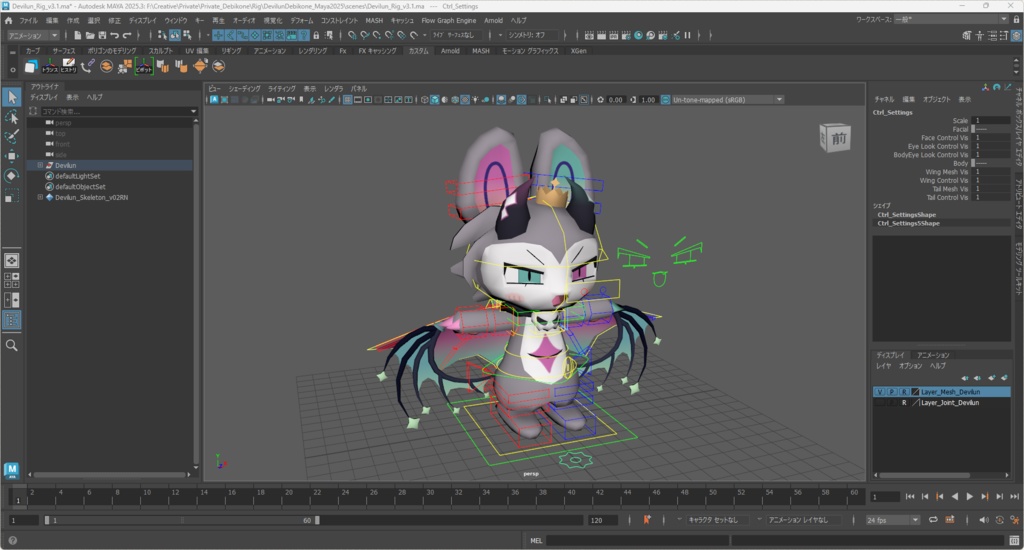Switch to the リギング shelf tab
Image resolution: width=1024 pixels, height=550 pixels.
pyautogui.click(x=231, y=50)
